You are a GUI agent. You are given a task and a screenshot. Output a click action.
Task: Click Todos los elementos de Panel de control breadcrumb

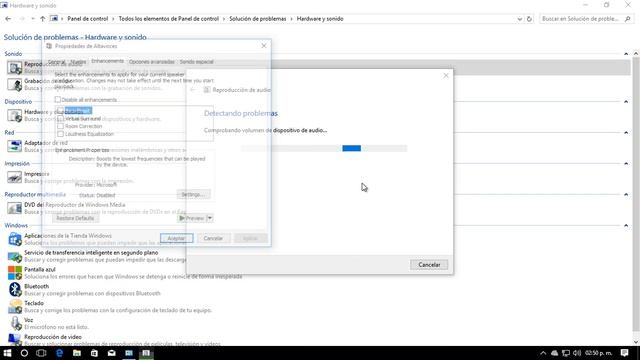click(169, 19)
